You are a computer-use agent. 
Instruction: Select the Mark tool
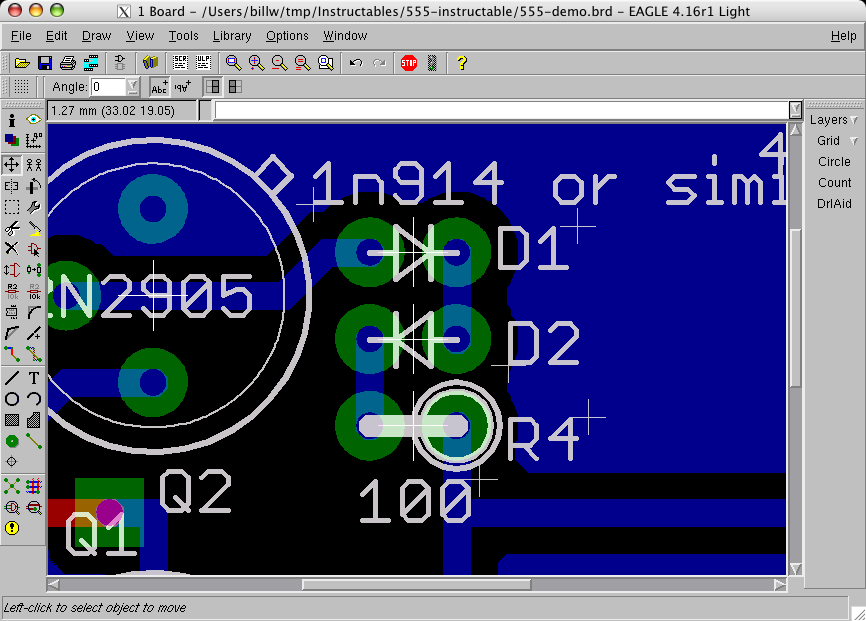[x=34, y=140]
